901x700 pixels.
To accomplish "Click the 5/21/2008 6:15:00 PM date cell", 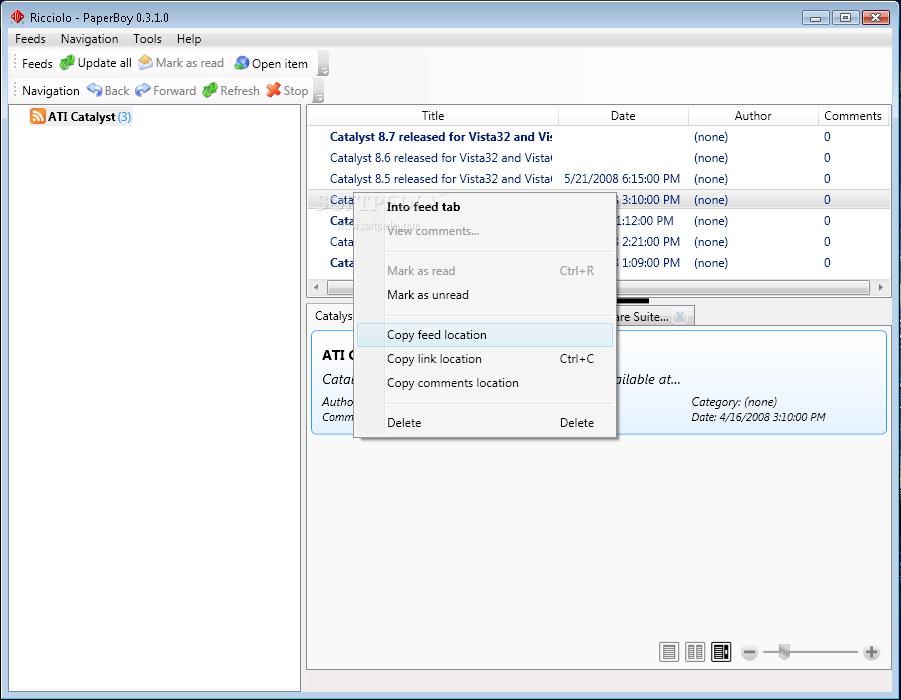I will [x=622, y=179].
